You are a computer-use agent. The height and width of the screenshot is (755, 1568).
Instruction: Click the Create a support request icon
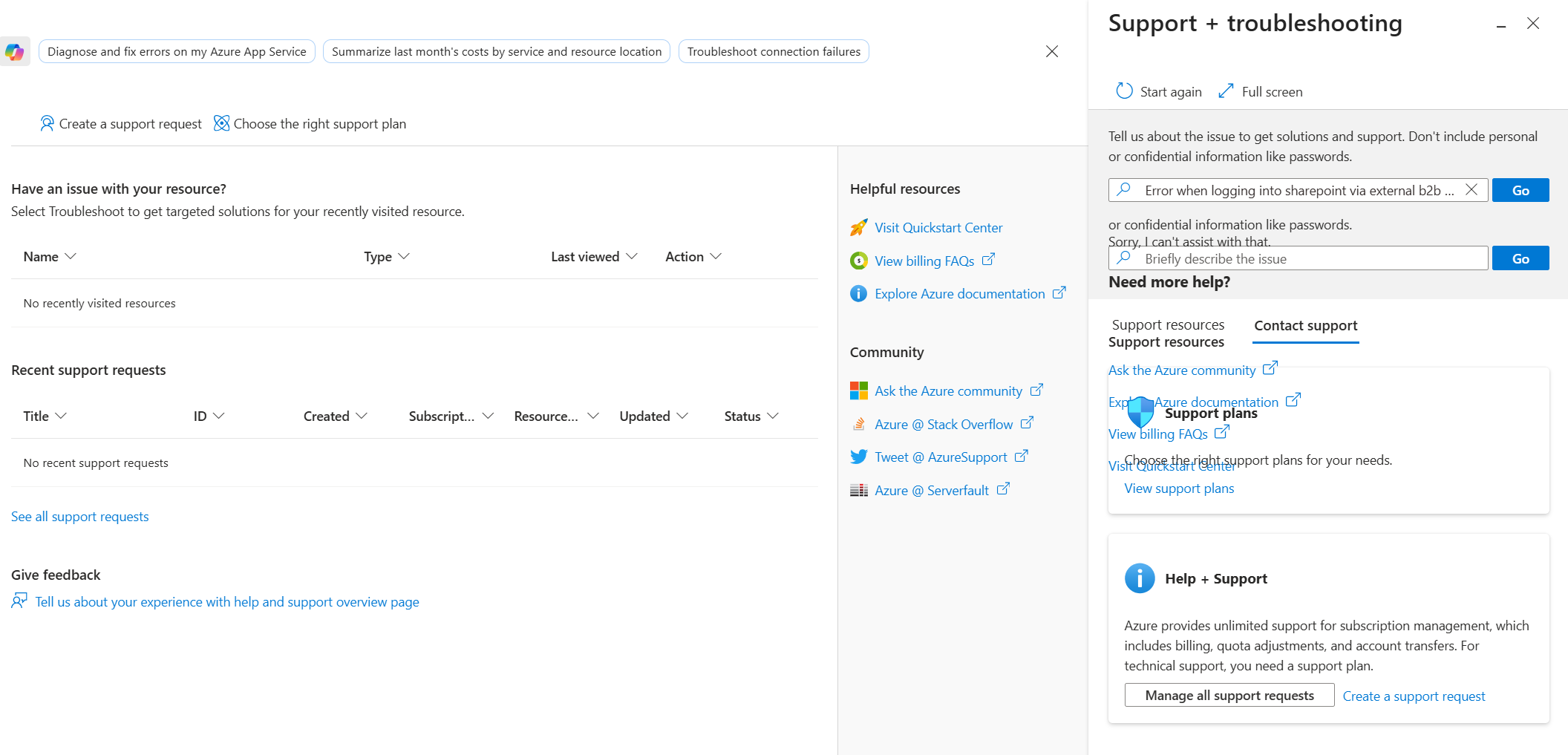pyautogui.click(x=47, y=123)
